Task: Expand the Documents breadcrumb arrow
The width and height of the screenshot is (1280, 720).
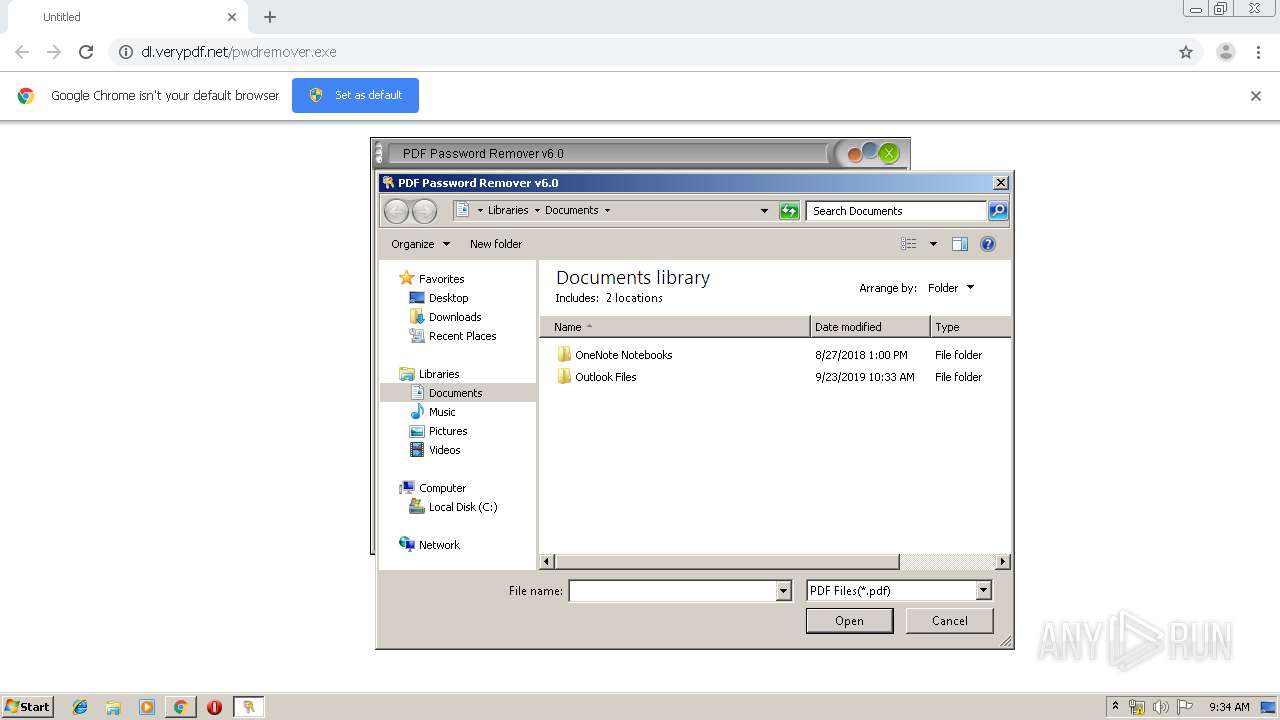Action: (607, 211)
